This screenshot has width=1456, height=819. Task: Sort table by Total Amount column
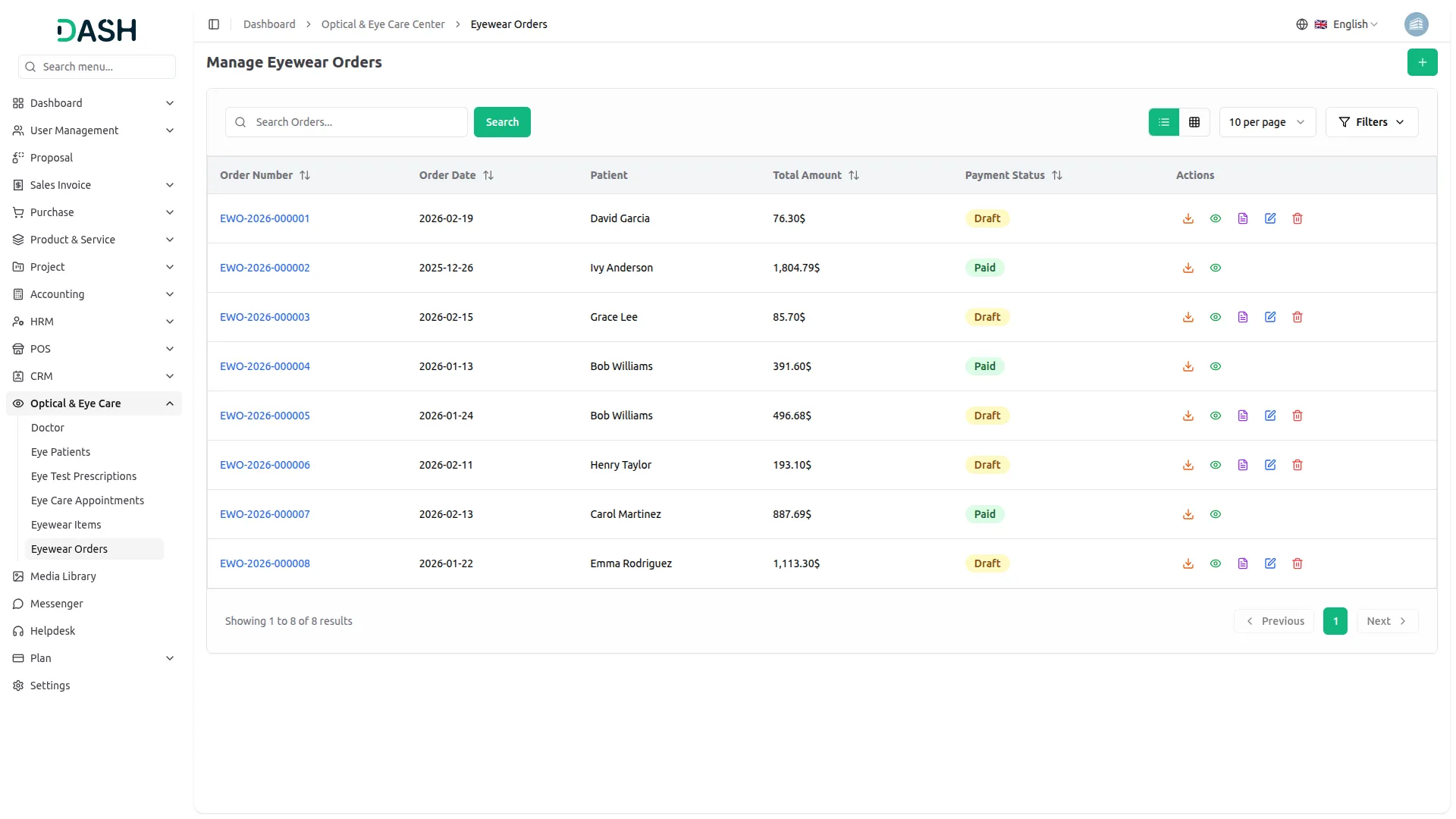(x=854, y=175)
